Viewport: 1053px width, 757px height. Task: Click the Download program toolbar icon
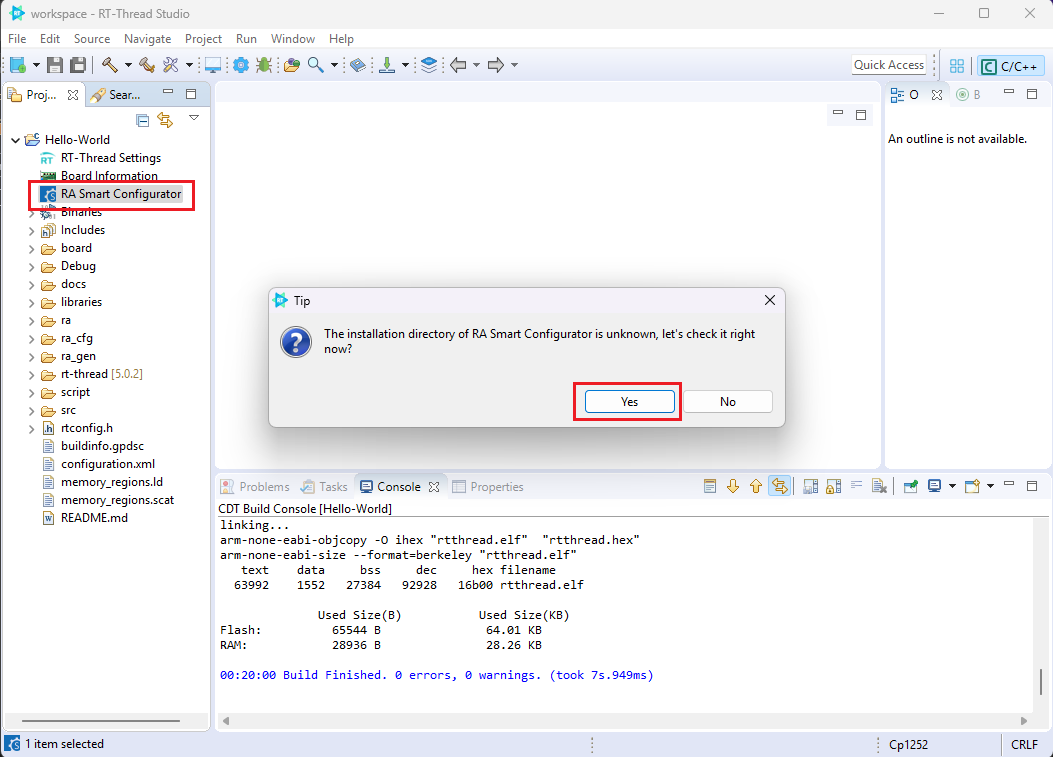pyautogui.click(x=387, y=65)
